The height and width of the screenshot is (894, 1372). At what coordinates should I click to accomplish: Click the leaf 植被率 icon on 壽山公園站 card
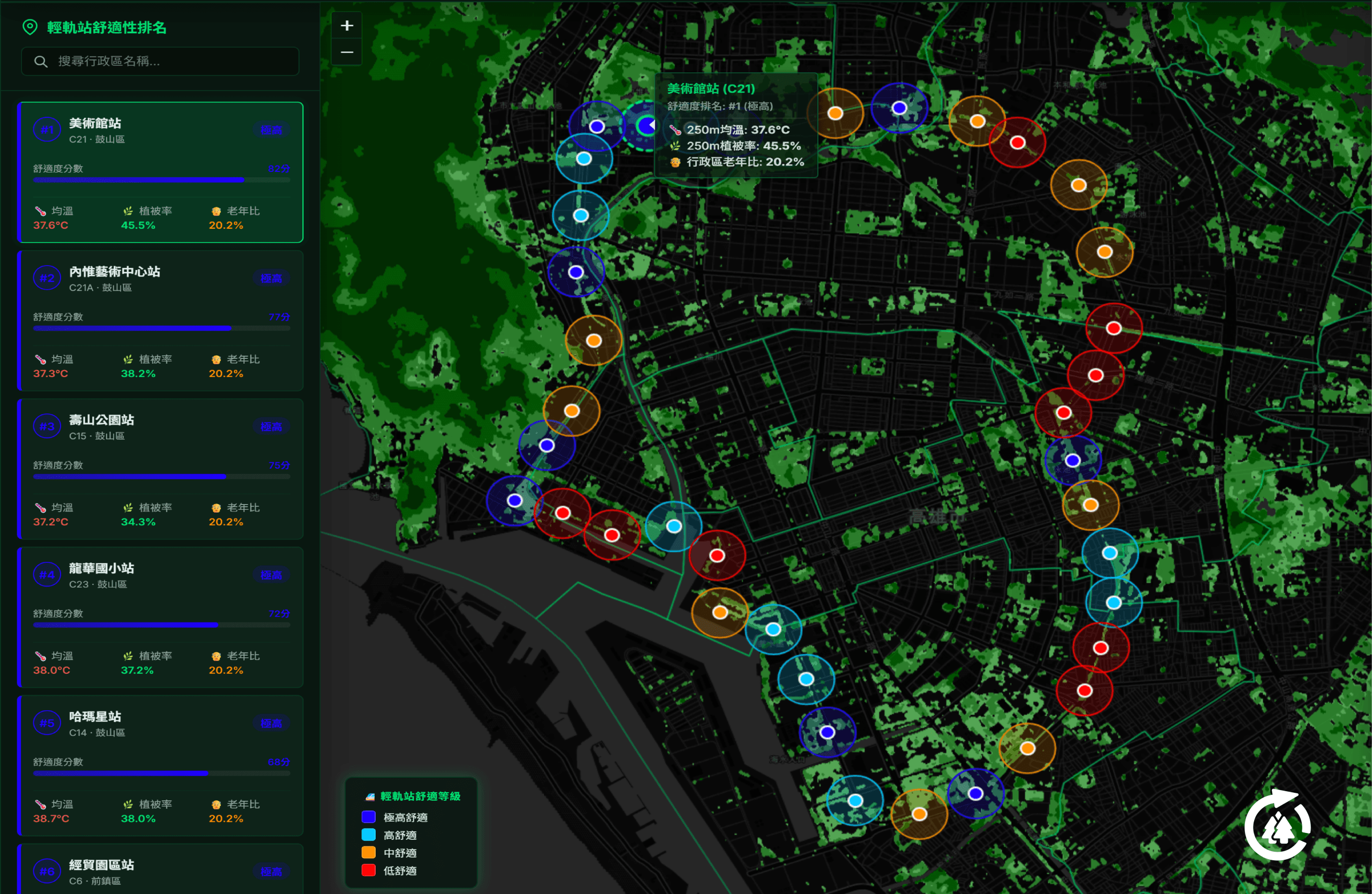click(128, 508)
